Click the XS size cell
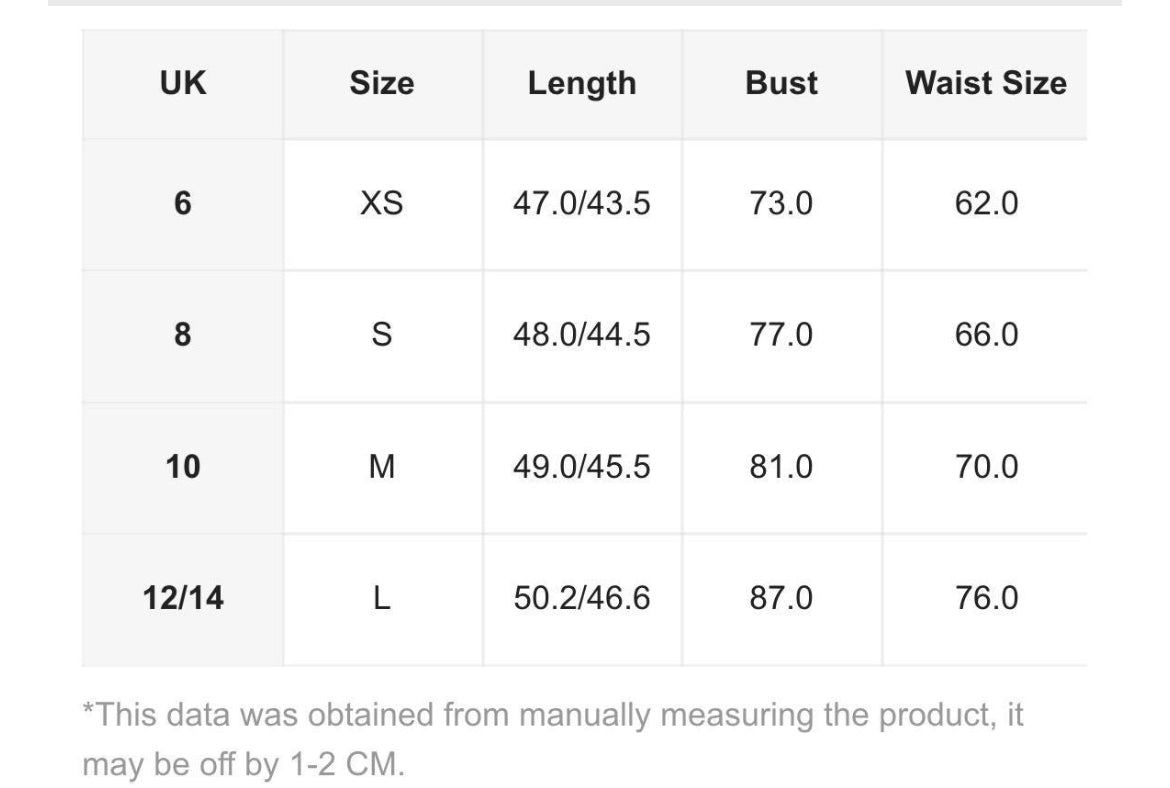The height and width of the screenshot is (788, 1170). tap(382, 204)
